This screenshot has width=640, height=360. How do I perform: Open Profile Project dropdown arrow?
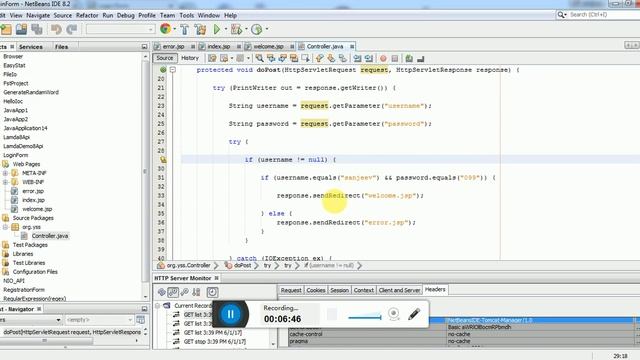[267, 29]
